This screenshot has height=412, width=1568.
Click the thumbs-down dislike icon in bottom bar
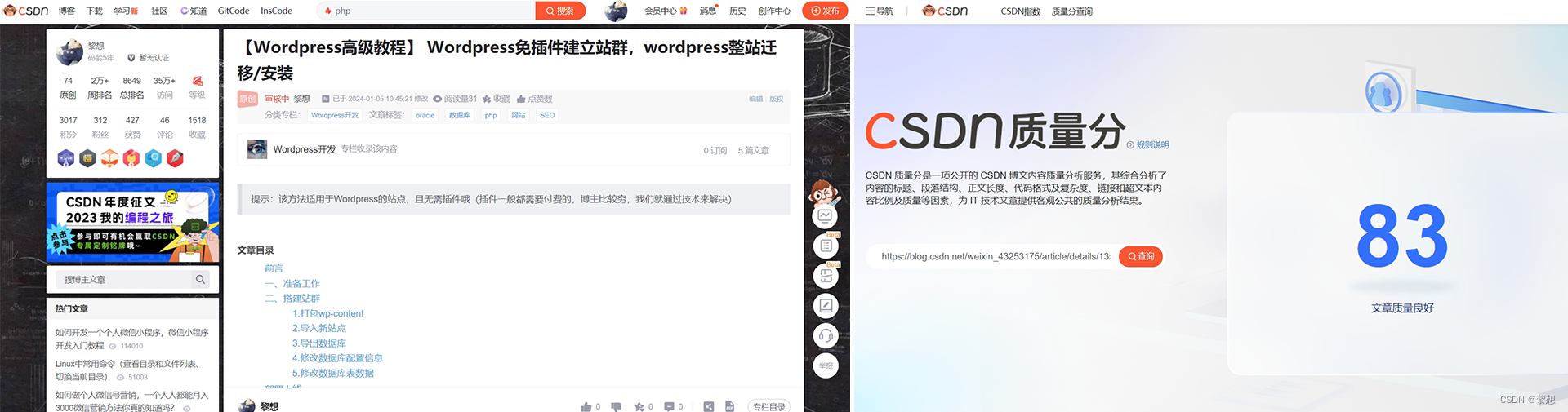616,406
